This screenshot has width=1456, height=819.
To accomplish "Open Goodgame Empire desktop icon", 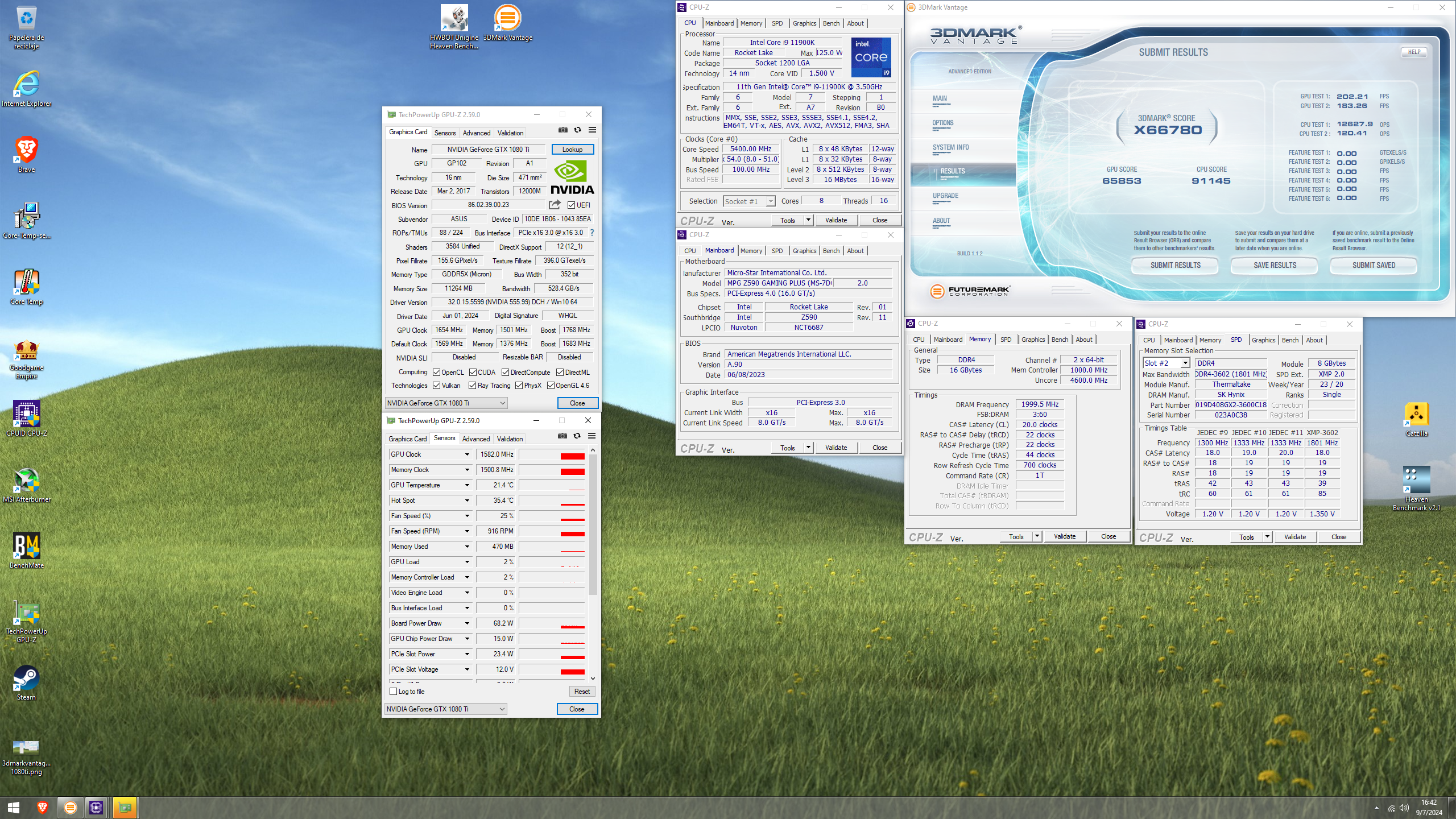I will pos(26,359).
